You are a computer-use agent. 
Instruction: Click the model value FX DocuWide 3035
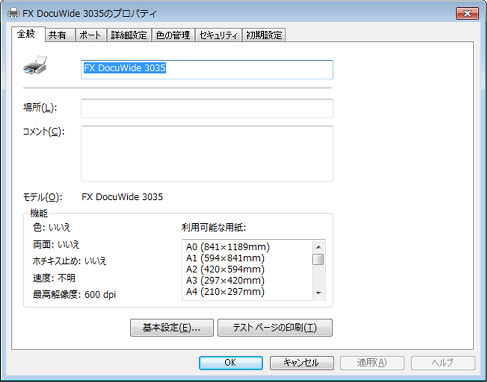(x=122, y=197)
